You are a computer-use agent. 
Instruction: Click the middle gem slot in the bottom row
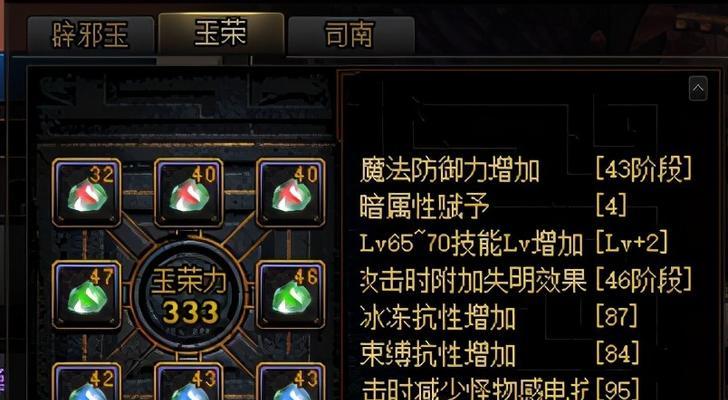pyautogui.click(x=188, y=381)
